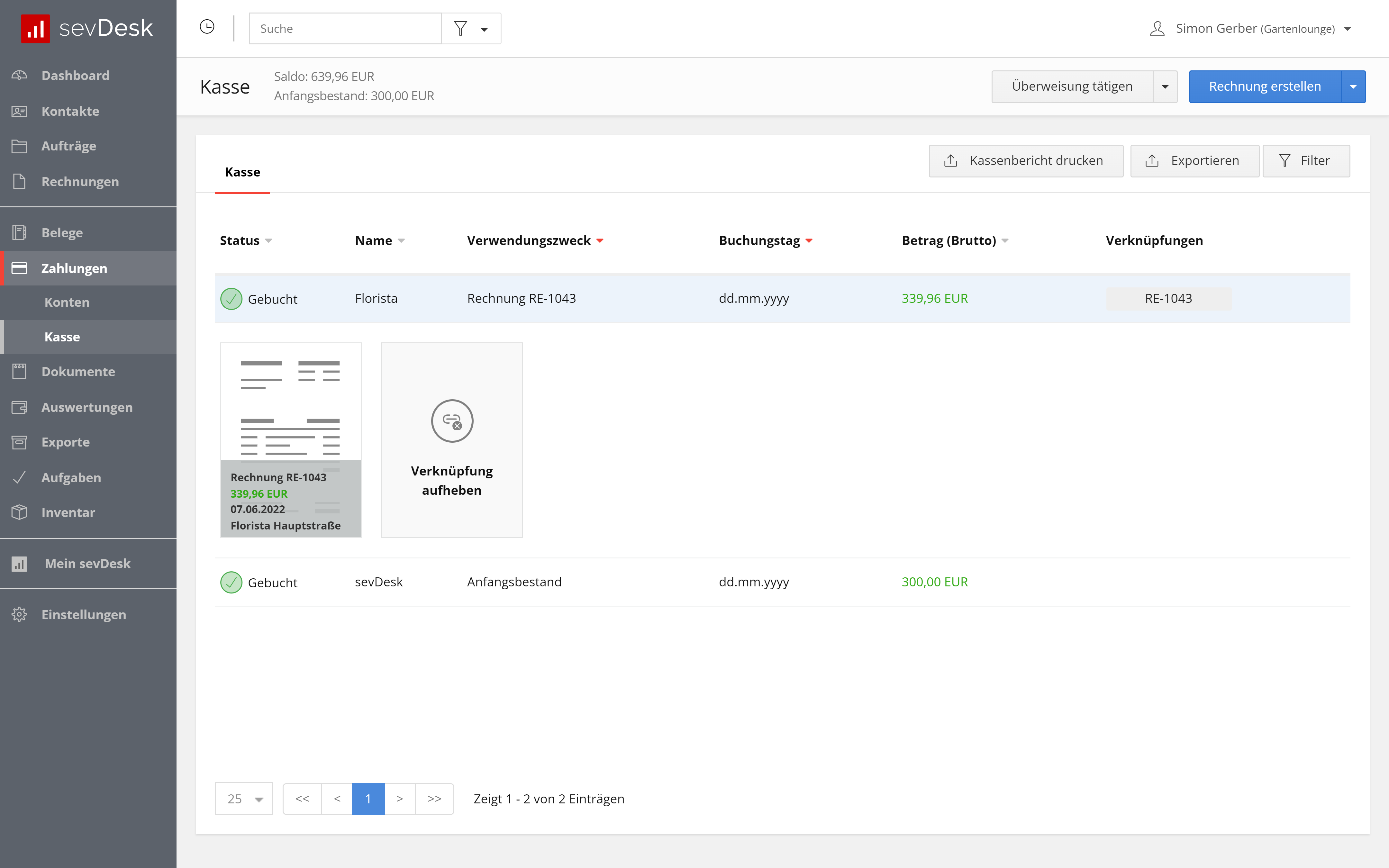Image resolution: width=1389 pixels, height=868 pixels.
Task: Open the Rechnung erstellen dropdown arrow
Action: click(x=1353, y=87)
